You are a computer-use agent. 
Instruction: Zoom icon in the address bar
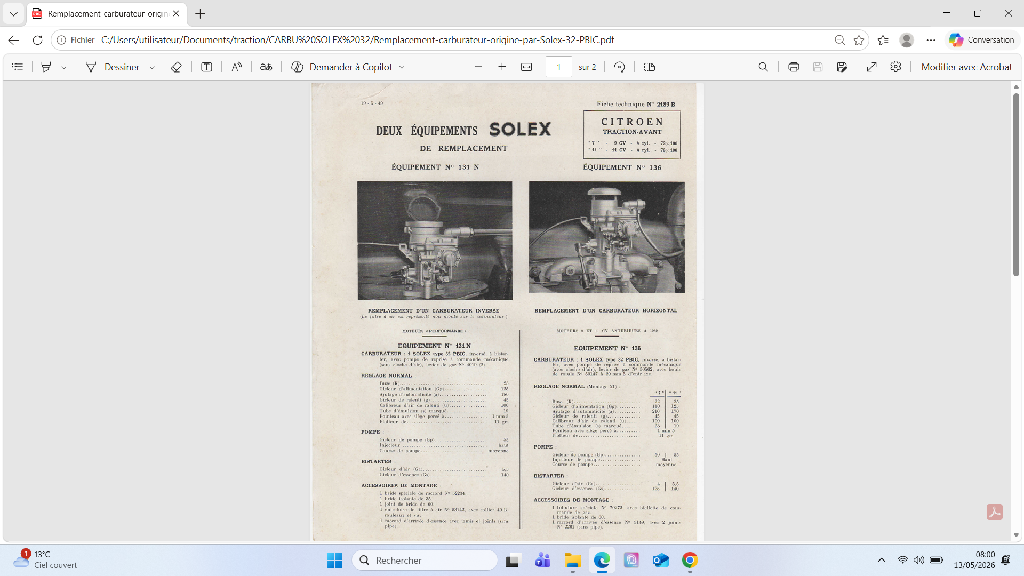[840, 40]
